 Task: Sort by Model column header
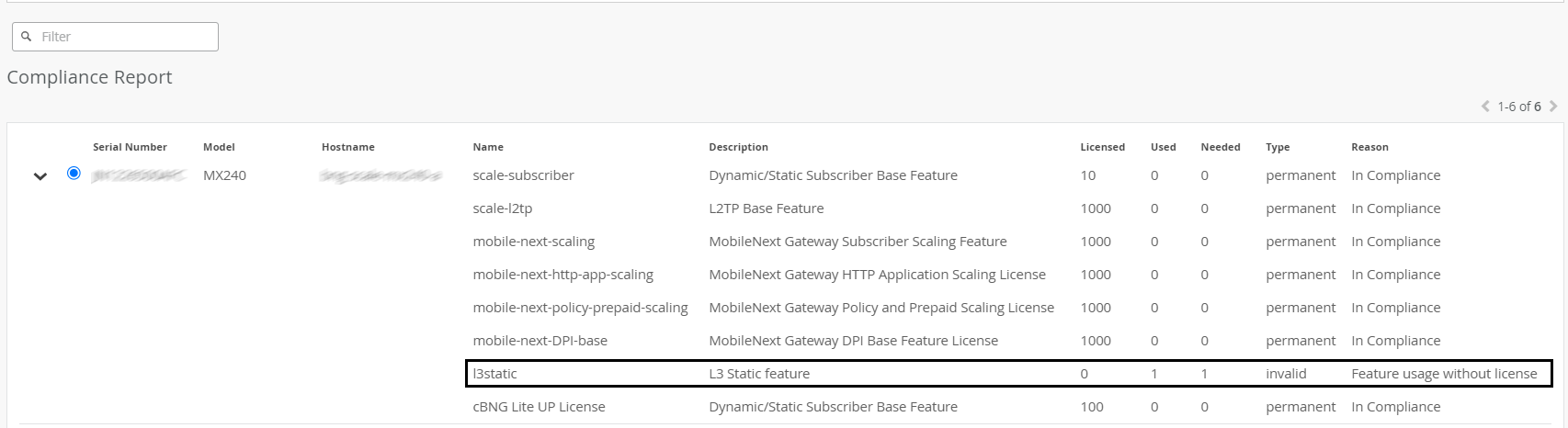point(219,147)
